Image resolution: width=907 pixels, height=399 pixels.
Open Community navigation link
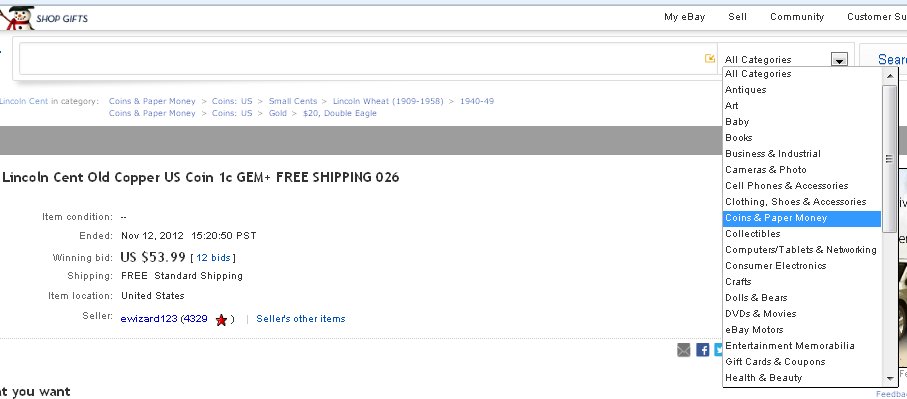click(797, 17)
